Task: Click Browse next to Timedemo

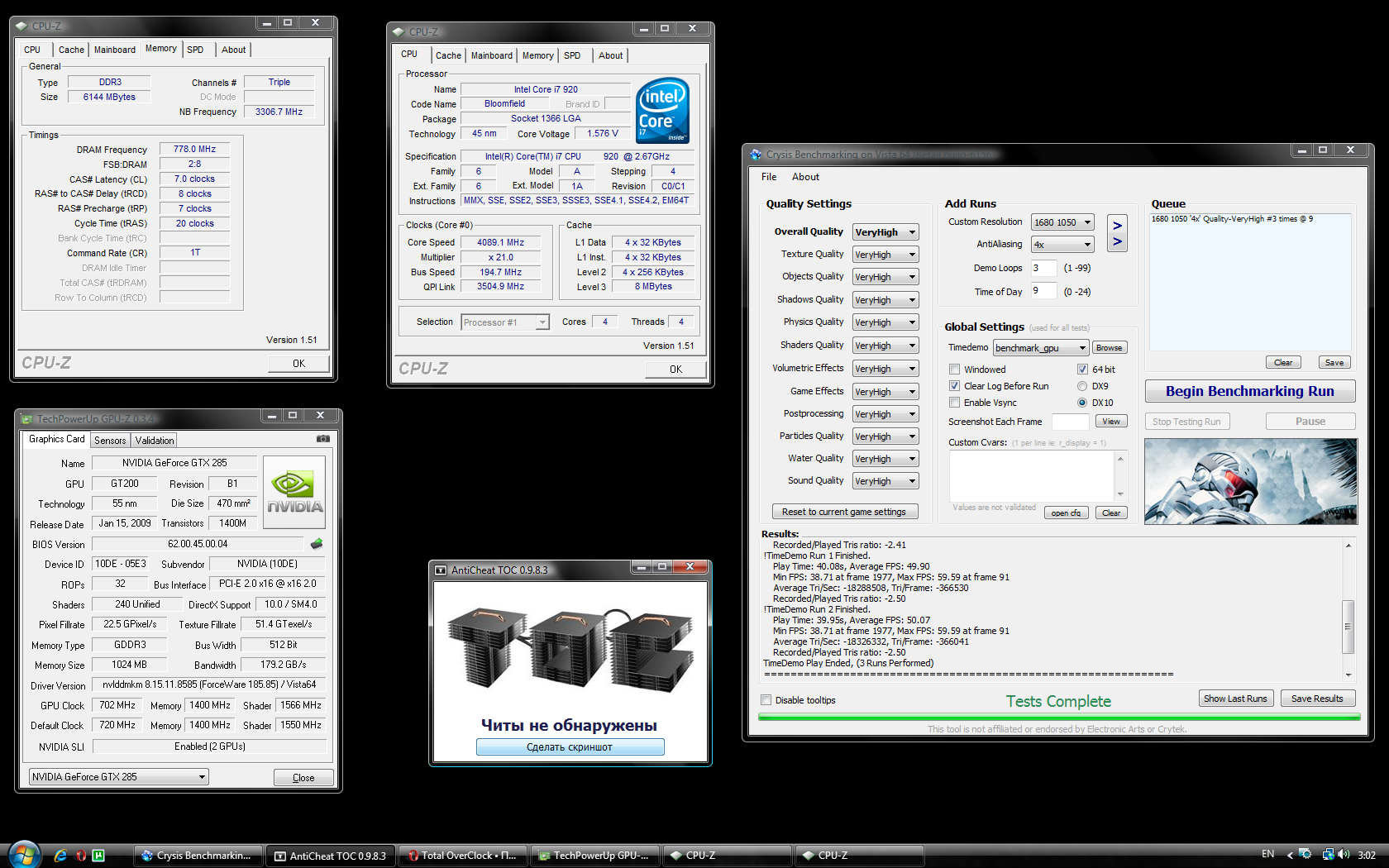Action: [1109, 348]
